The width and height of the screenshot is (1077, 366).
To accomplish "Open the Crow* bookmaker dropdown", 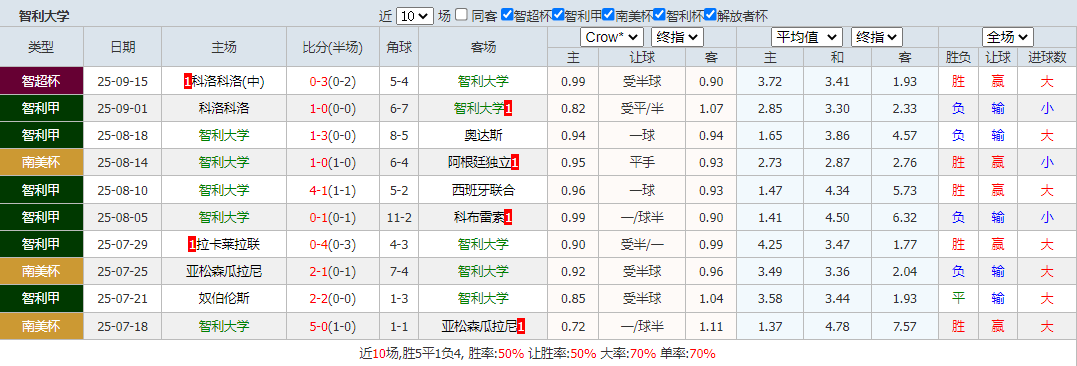I will pos(611,37).
